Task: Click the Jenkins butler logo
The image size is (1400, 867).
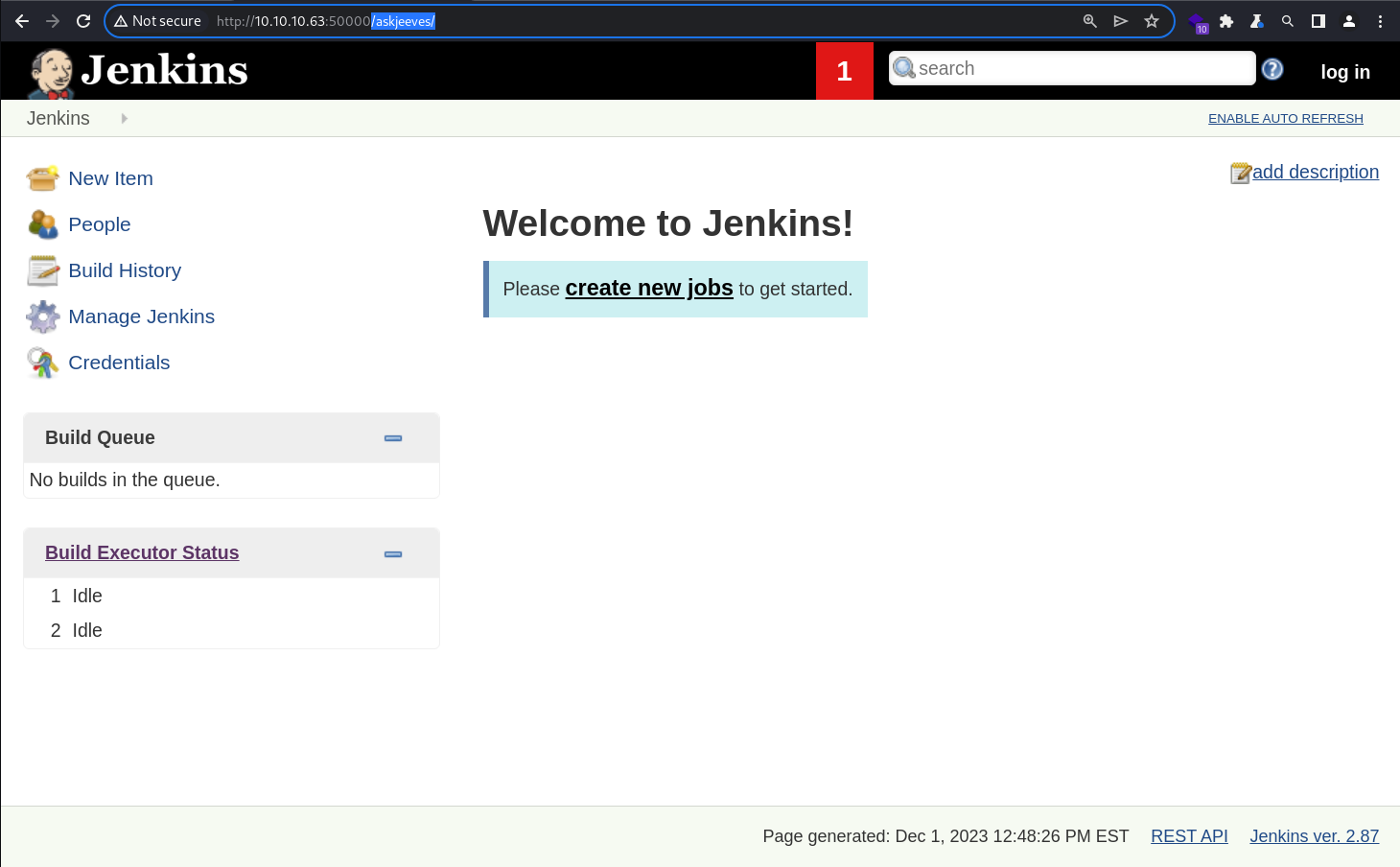Action: pos(52,74)
